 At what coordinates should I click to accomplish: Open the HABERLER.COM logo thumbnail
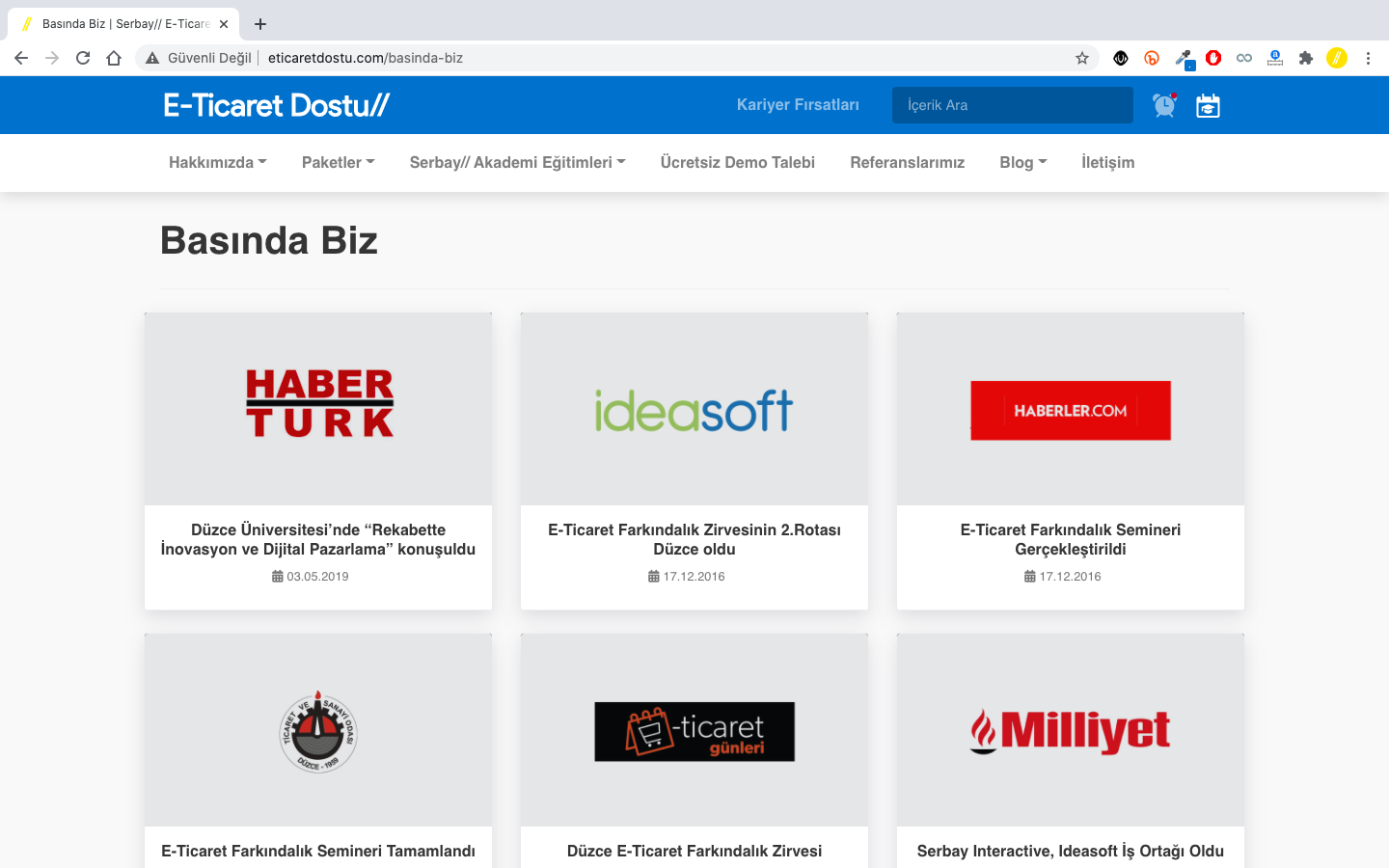1071,409
